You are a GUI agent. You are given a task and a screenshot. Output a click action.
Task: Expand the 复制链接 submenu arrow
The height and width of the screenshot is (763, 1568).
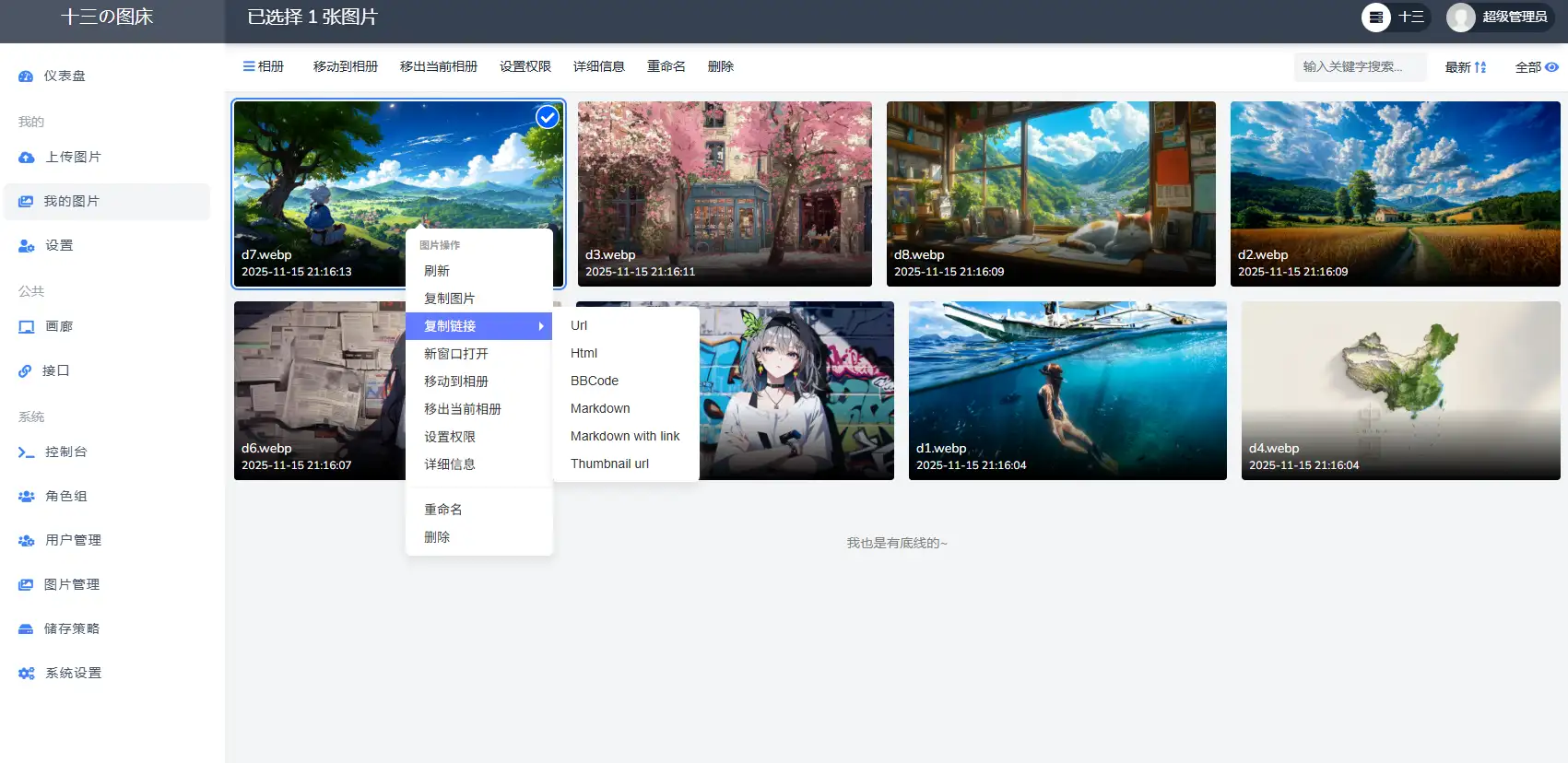click(x=541, y=326)
